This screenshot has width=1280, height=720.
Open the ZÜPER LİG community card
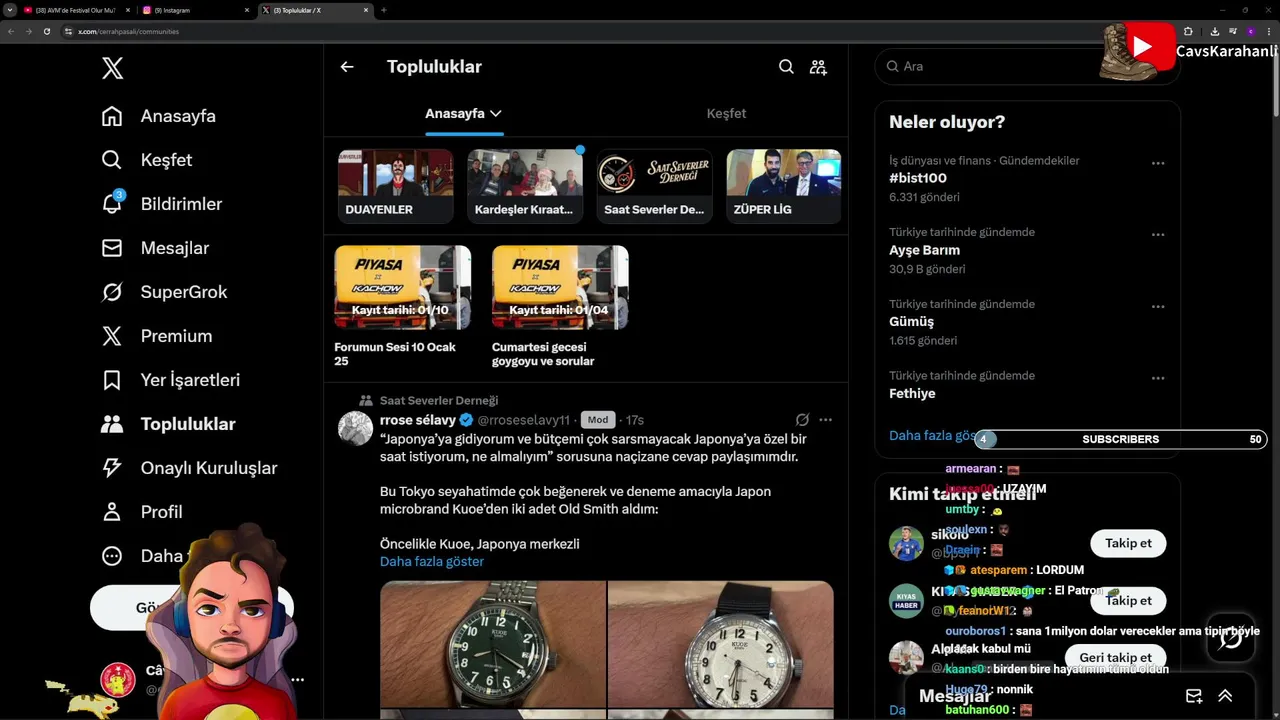[783, 186]
